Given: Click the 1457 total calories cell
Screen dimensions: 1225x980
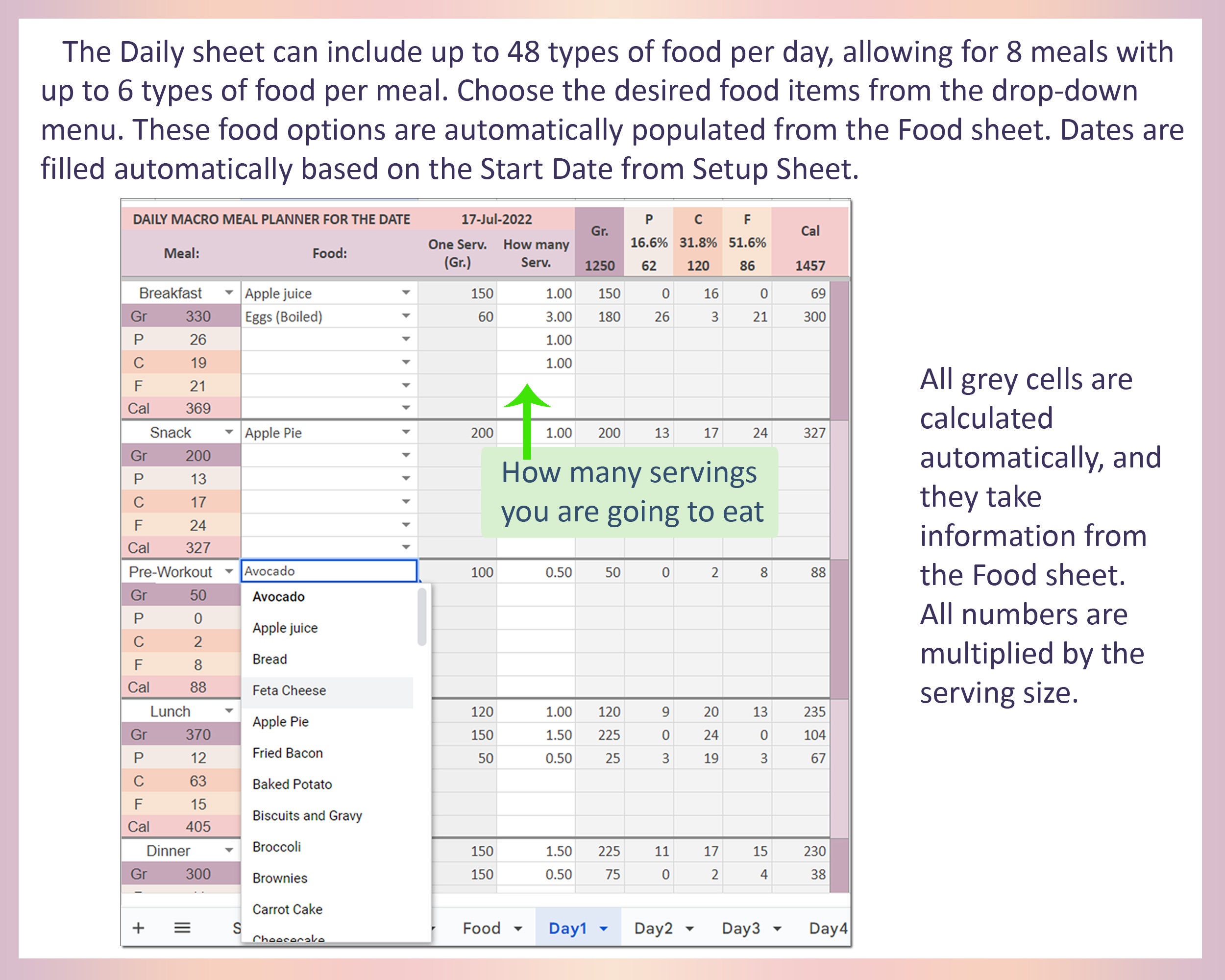Looking at the screenshot, I should 809,265.
